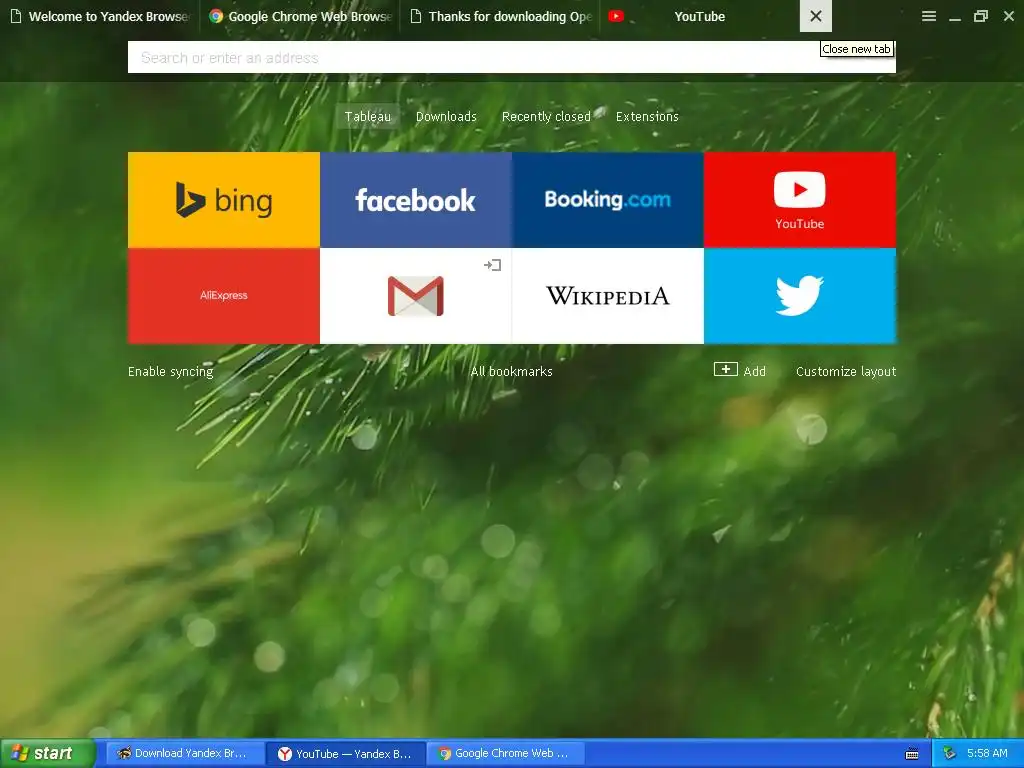
Task: Open the Recently closed section
Action: coord(546,116)
